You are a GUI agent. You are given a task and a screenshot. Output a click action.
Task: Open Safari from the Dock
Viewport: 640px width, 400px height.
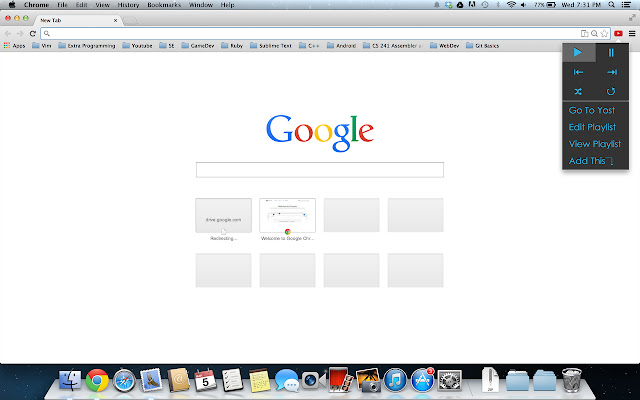point(124,380)
